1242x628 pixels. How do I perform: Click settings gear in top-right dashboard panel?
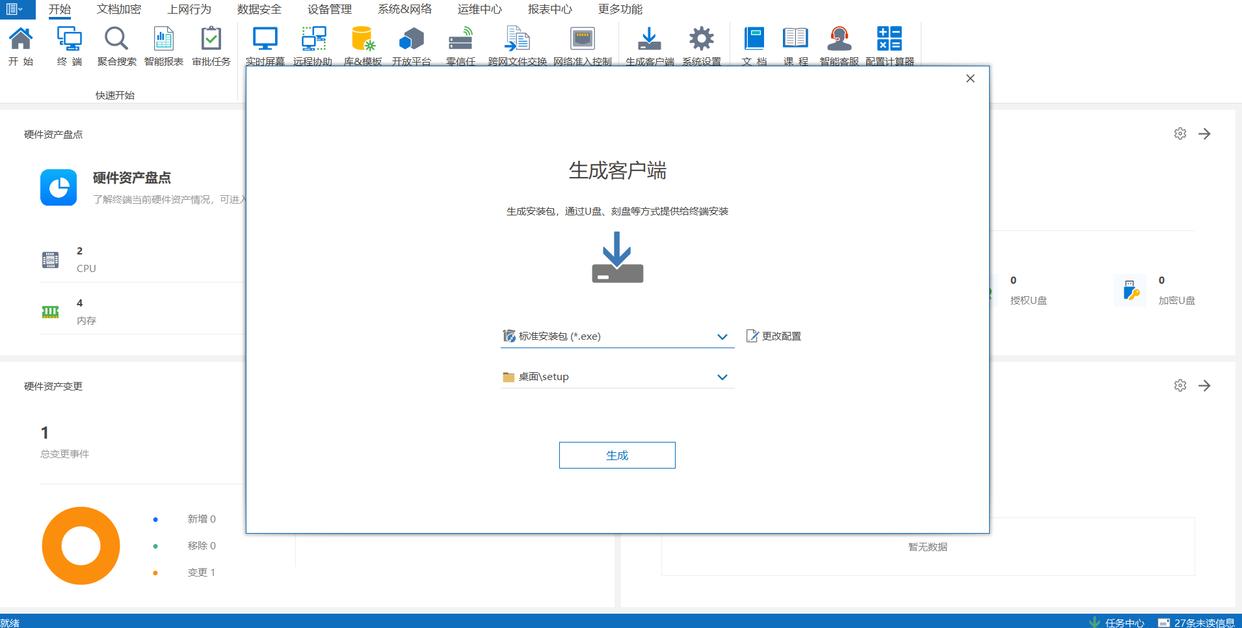[x=1180, y=134]
